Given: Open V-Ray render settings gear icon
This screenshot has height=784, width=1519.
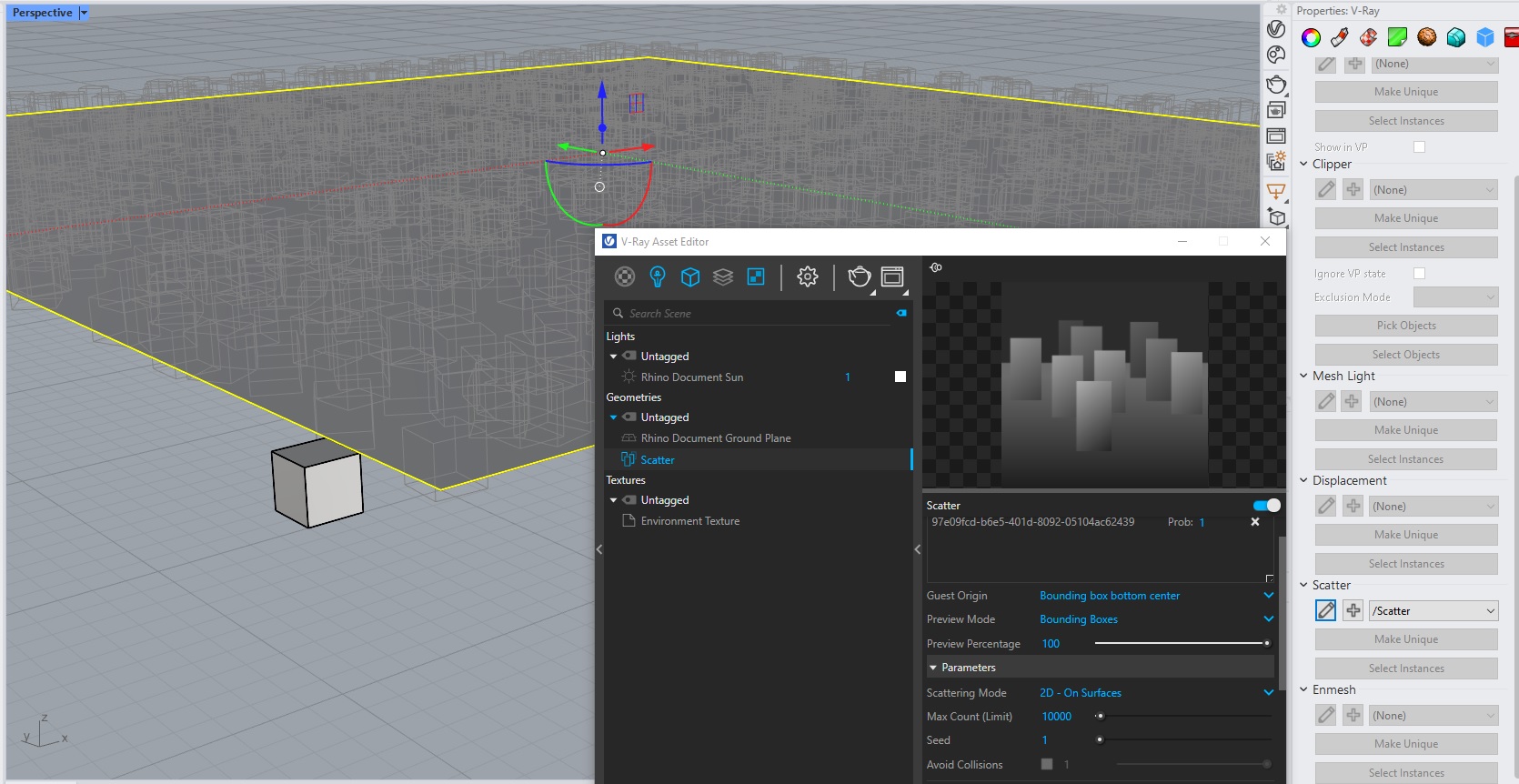Looking at the screenshot, I should (808, 276).
